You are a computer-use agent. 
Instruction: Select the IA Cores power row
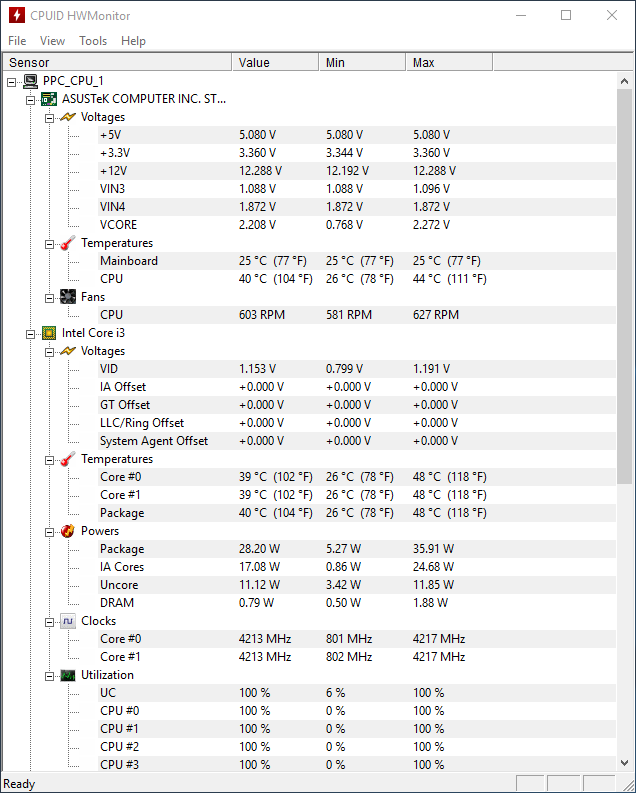357,567
